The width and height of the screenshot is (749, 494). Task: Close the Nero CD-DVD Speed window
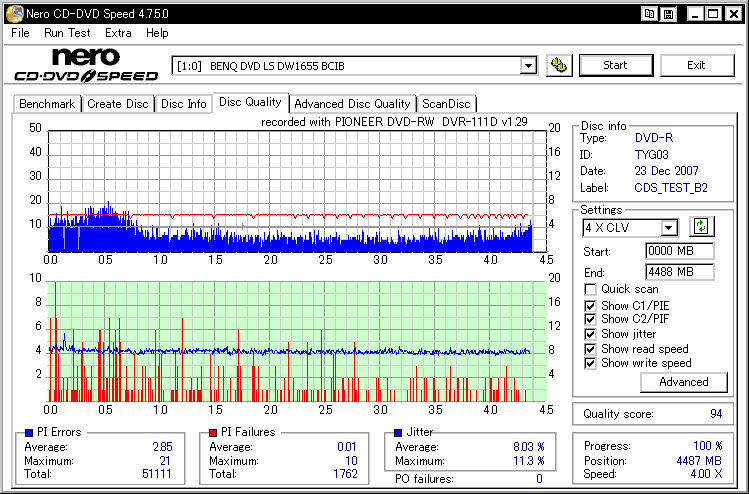(733, 14)
